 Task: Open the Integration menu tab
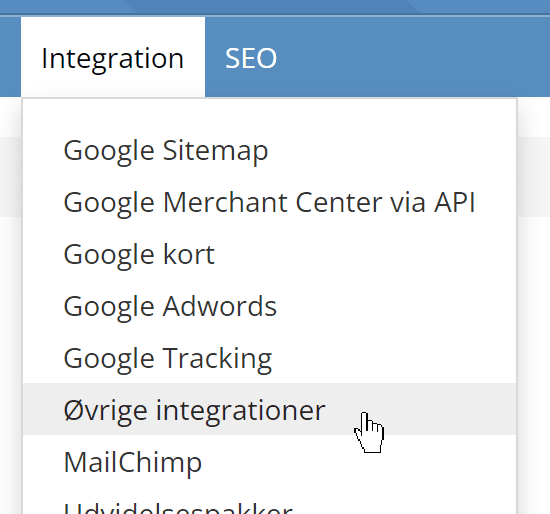[113, 57]
